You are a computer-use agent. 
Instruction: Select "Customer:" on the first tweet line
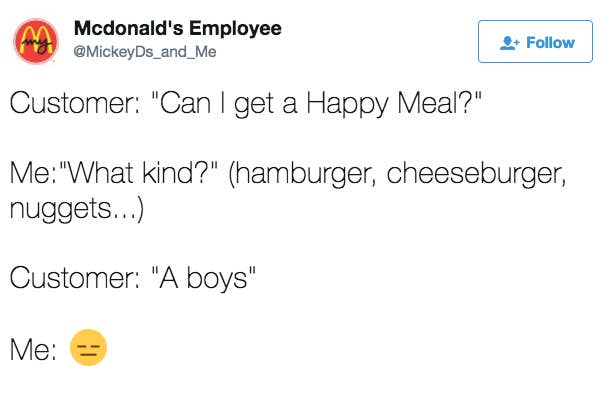pos(75,104)
